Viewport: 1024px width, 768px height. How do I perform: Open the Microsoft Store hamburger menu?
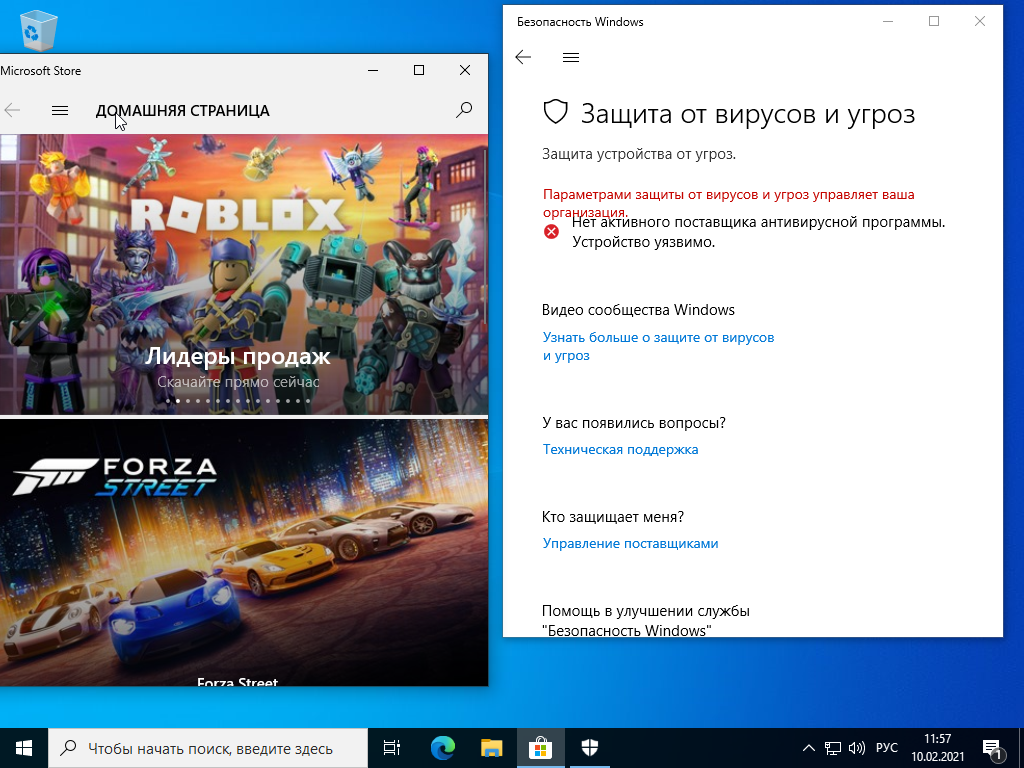click(60, 110)
